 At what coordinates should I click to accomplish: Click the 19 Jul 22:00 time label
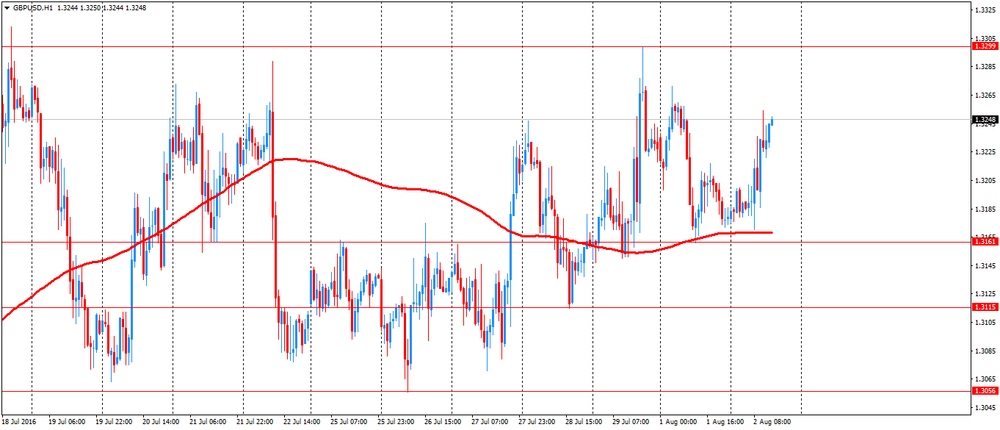click(x=113, y=422)
